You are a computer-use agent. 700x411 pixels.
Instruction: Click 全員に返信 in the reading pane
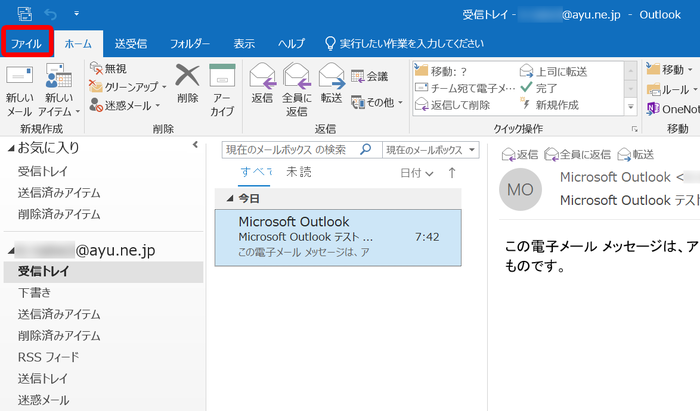pos(577,155)
